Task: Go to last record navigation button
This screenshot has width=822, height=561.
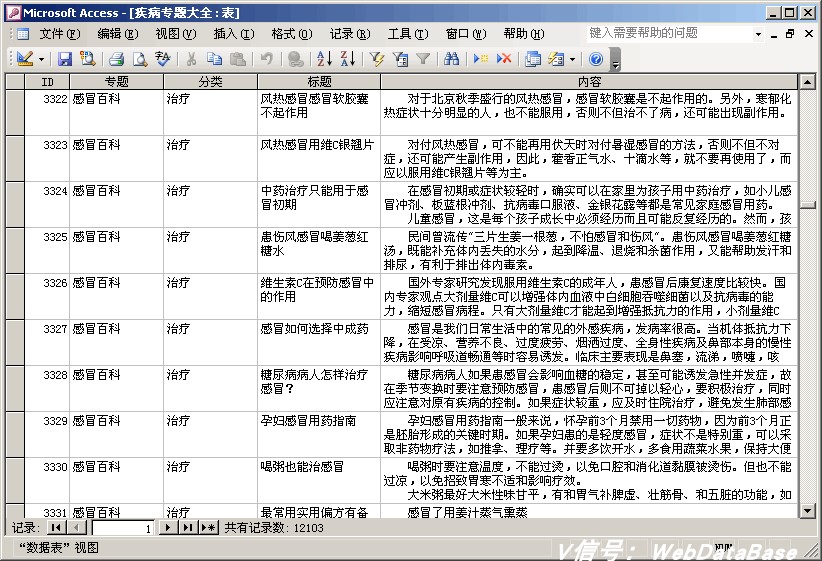Action: 188,527
